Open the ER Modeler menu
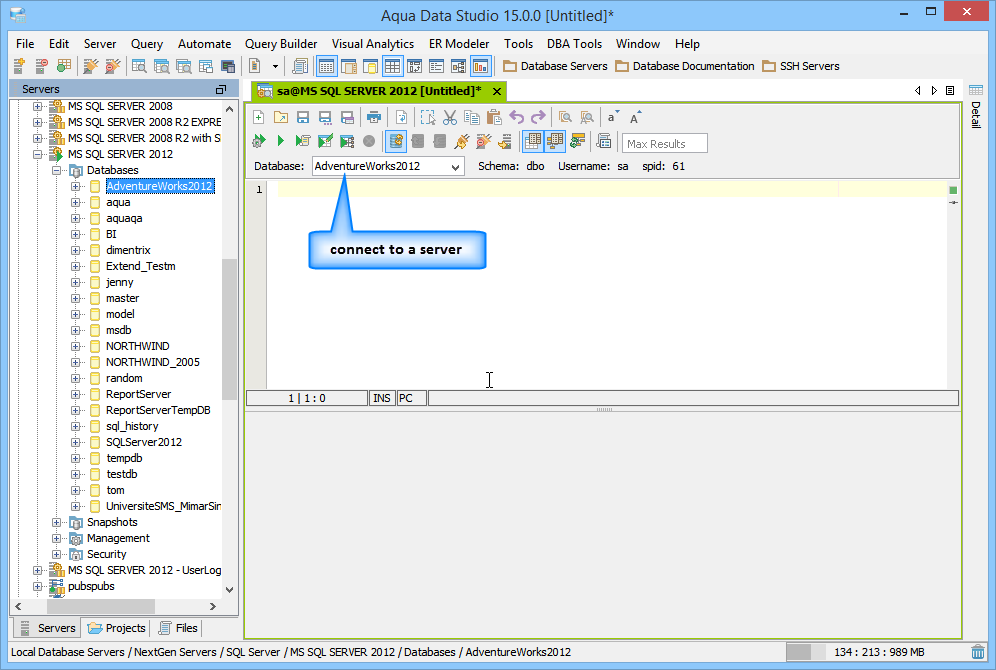This screenshot has height=670, width=996. tap(459, 44)
